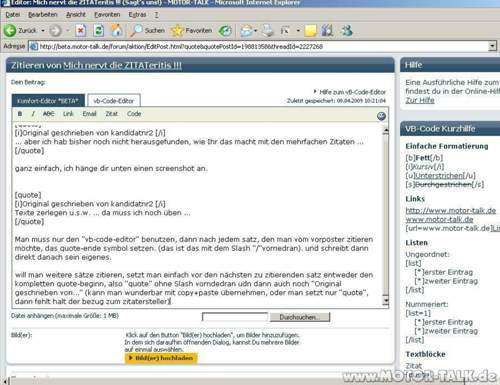Apply italic with the I button
Viewport: 500px width, 385px height.
(33, 114)
